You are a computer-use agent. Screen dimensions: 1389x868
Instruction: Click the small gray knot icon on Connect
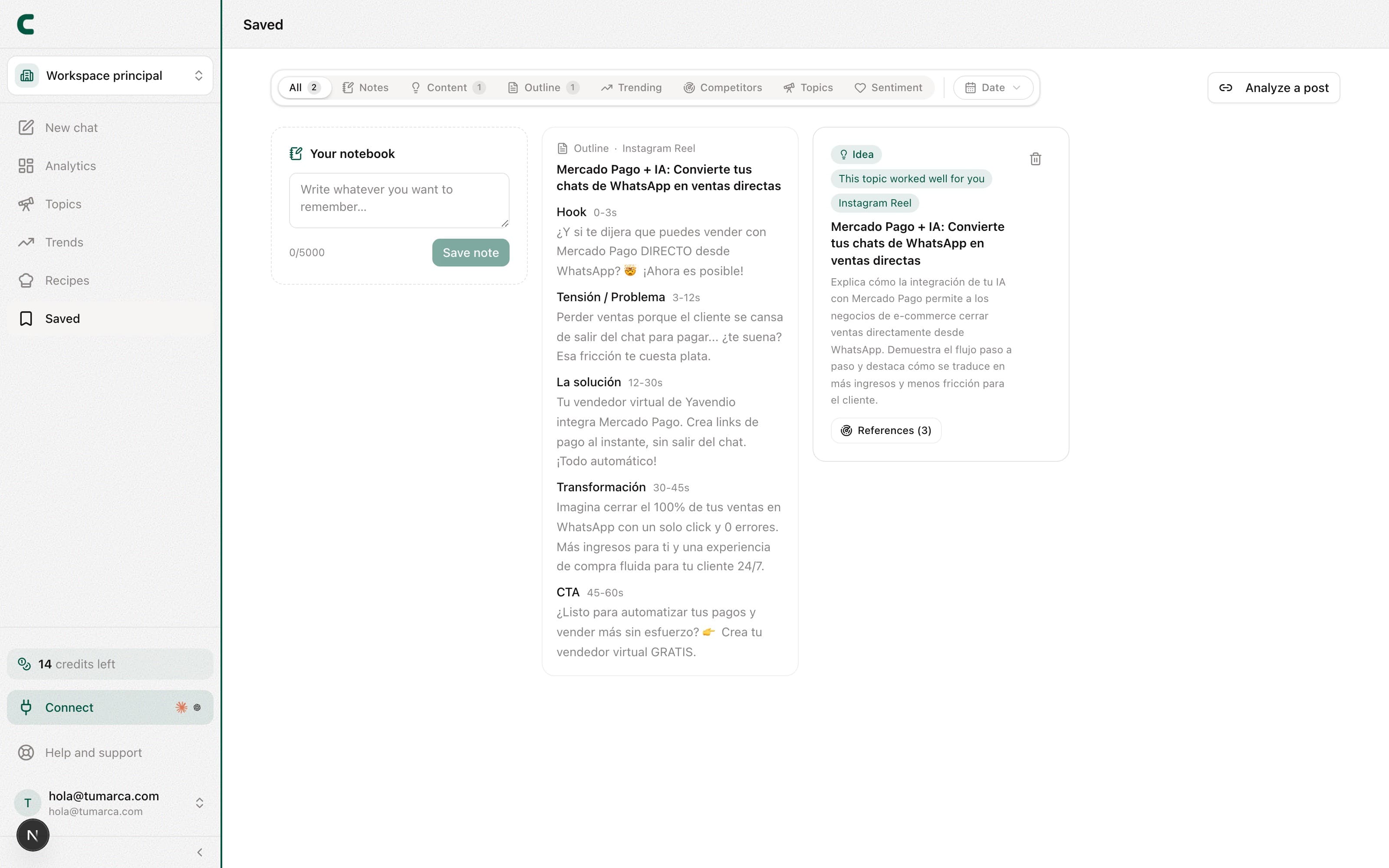[197, 707]
